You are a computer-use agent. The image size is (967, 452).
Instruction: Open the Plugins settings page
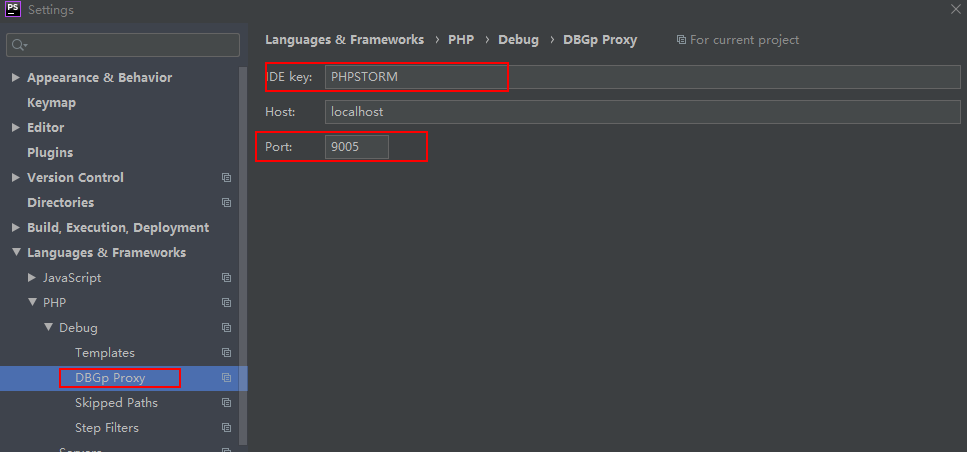[x=50, y=152]
